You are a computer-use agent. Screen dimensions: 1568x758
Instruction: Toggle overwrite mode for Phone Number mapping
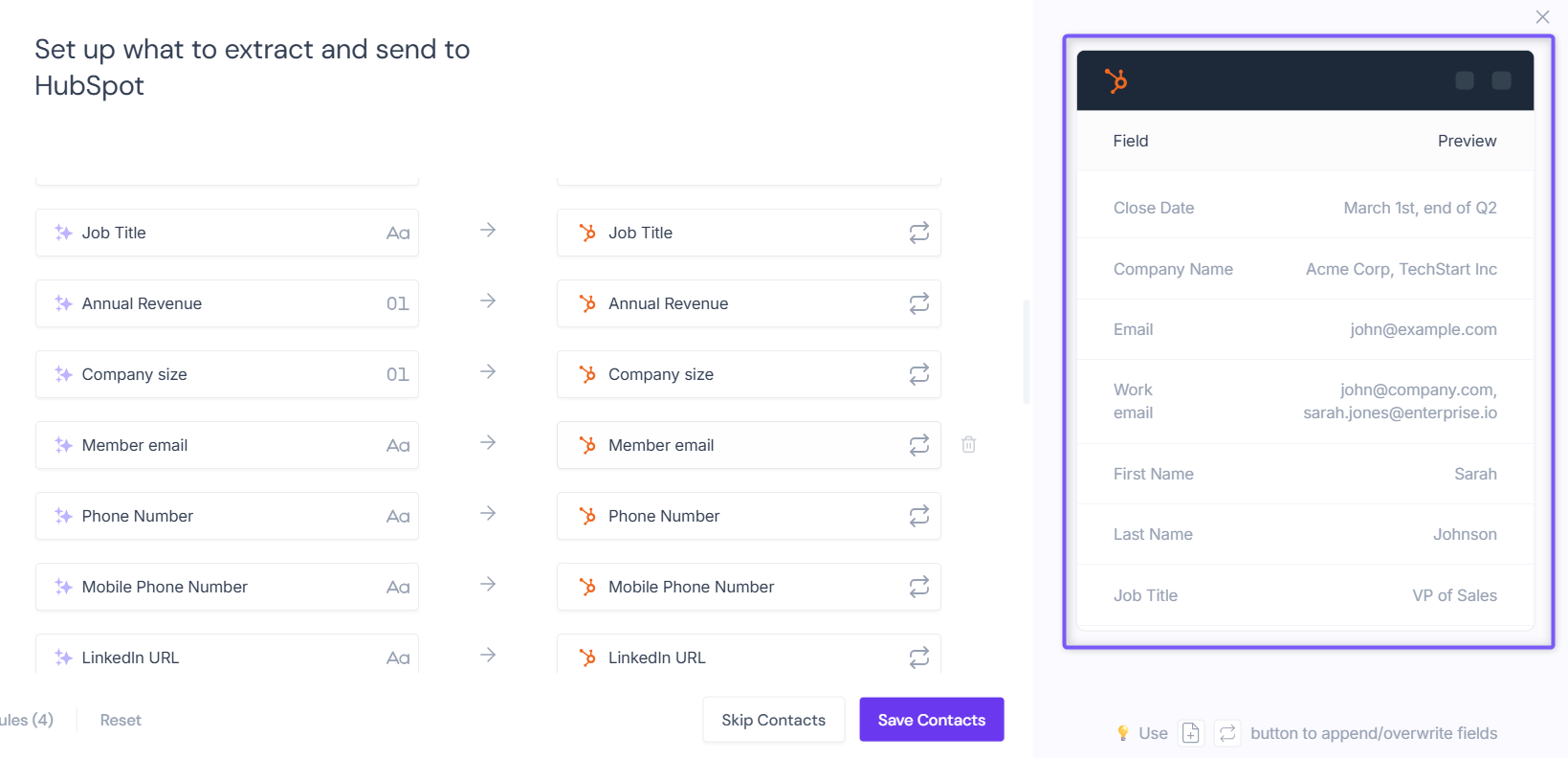tap(918, 516)
